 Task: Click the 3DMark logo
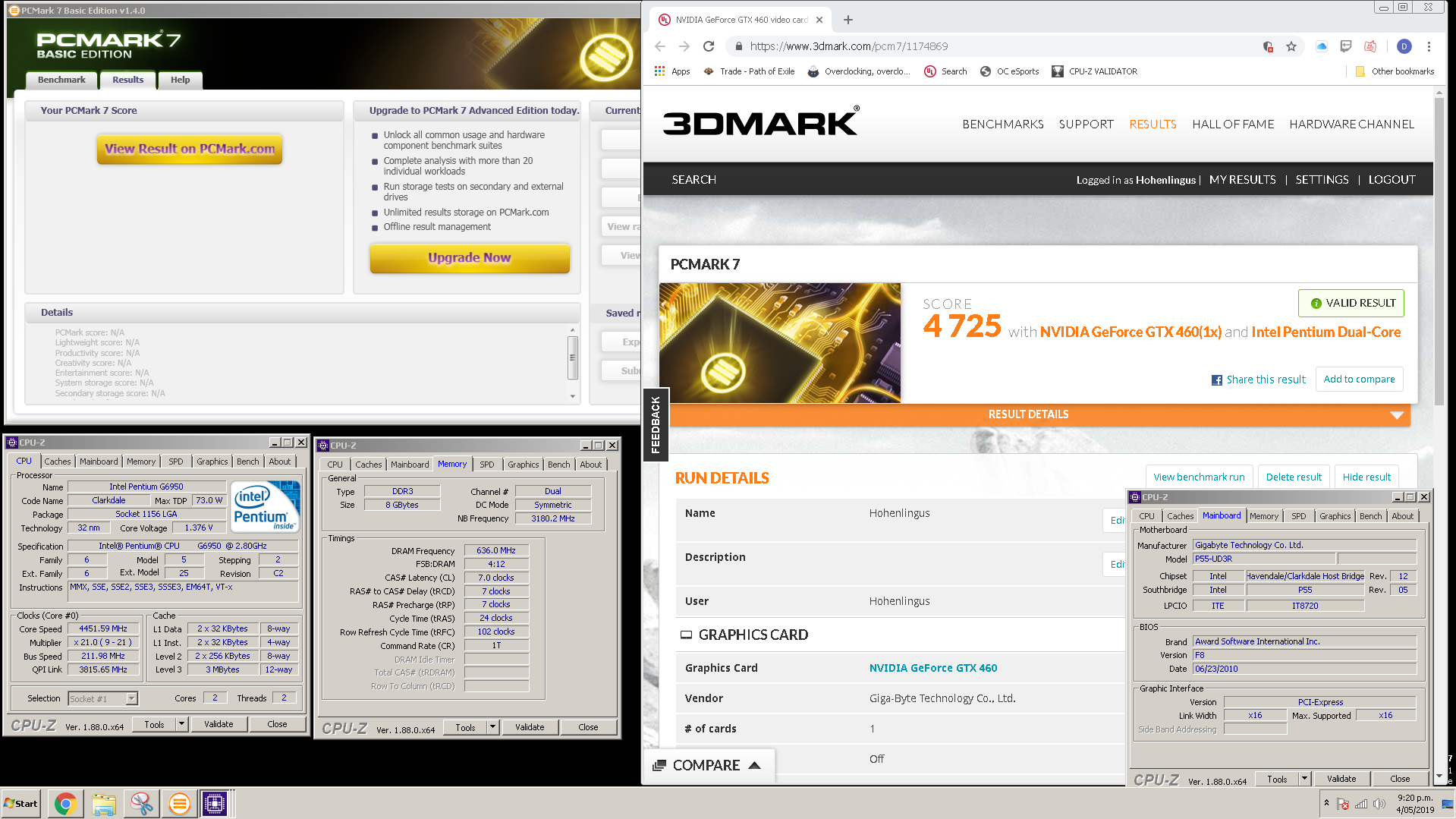click(761, 122)
